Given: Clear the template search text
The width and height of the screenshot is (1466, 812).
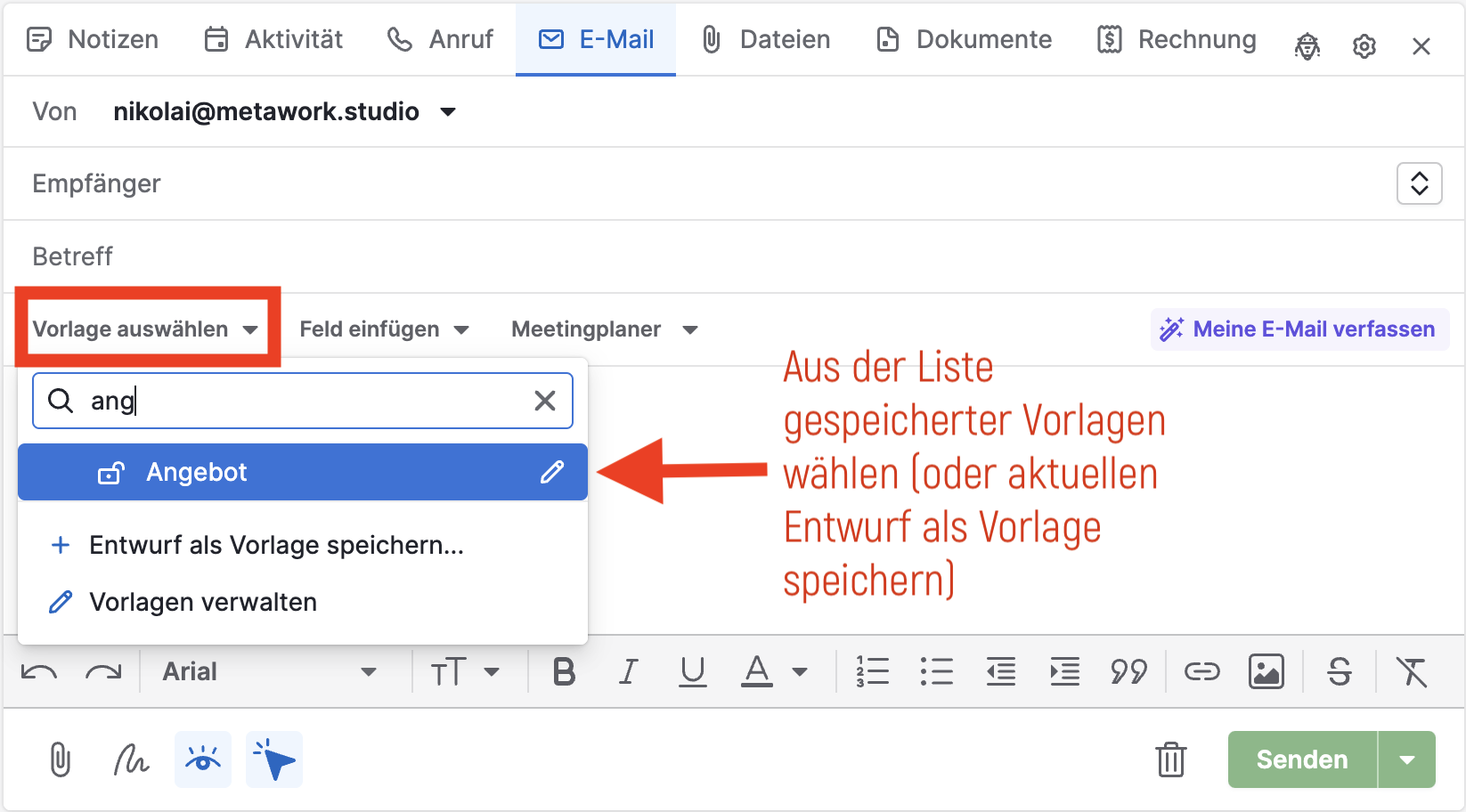Looking at the screenshot, I should [545, 401].
